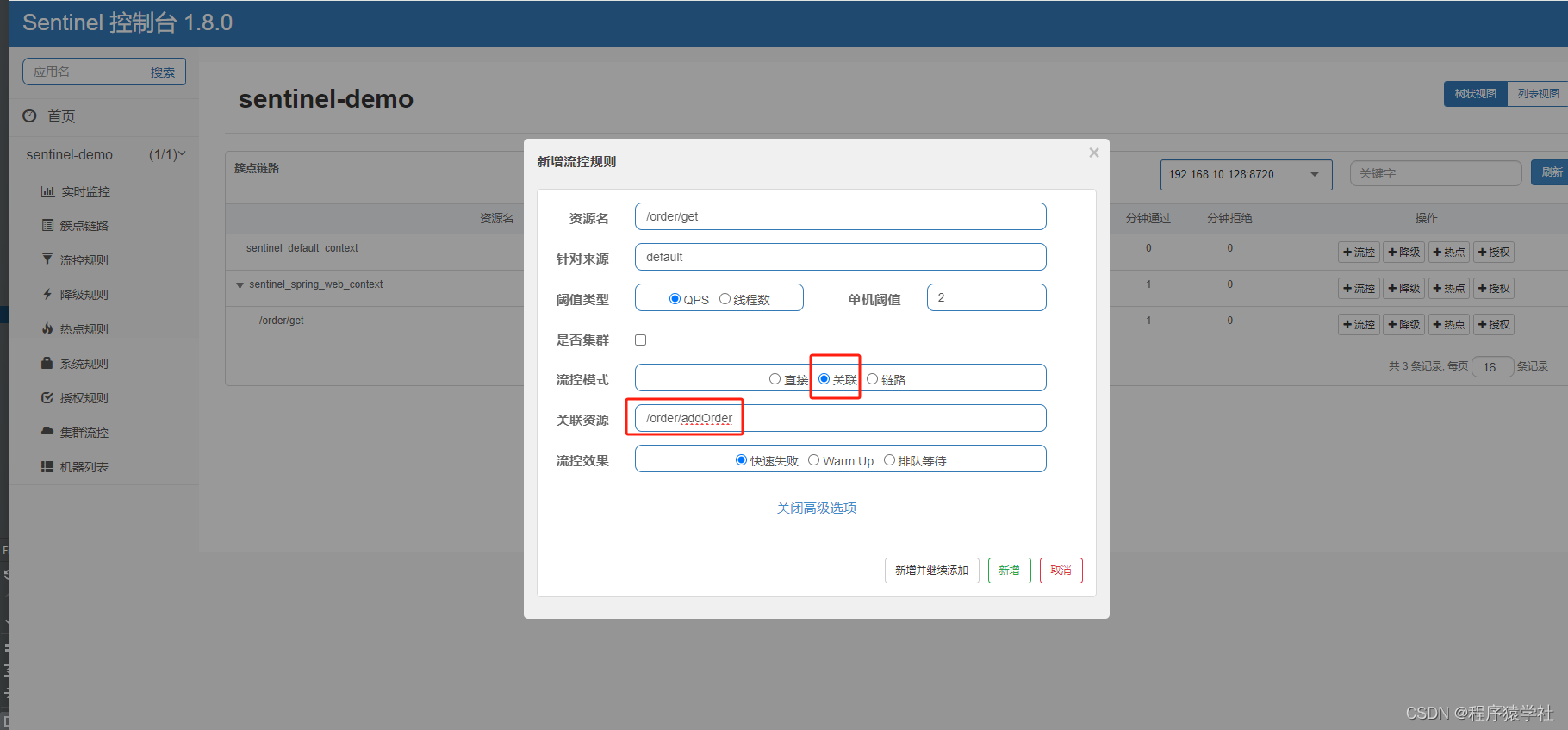Close the 新增流控规则 dialog with X
The height and width of the screenshot is (730, 1568).
pos(1094,153)
